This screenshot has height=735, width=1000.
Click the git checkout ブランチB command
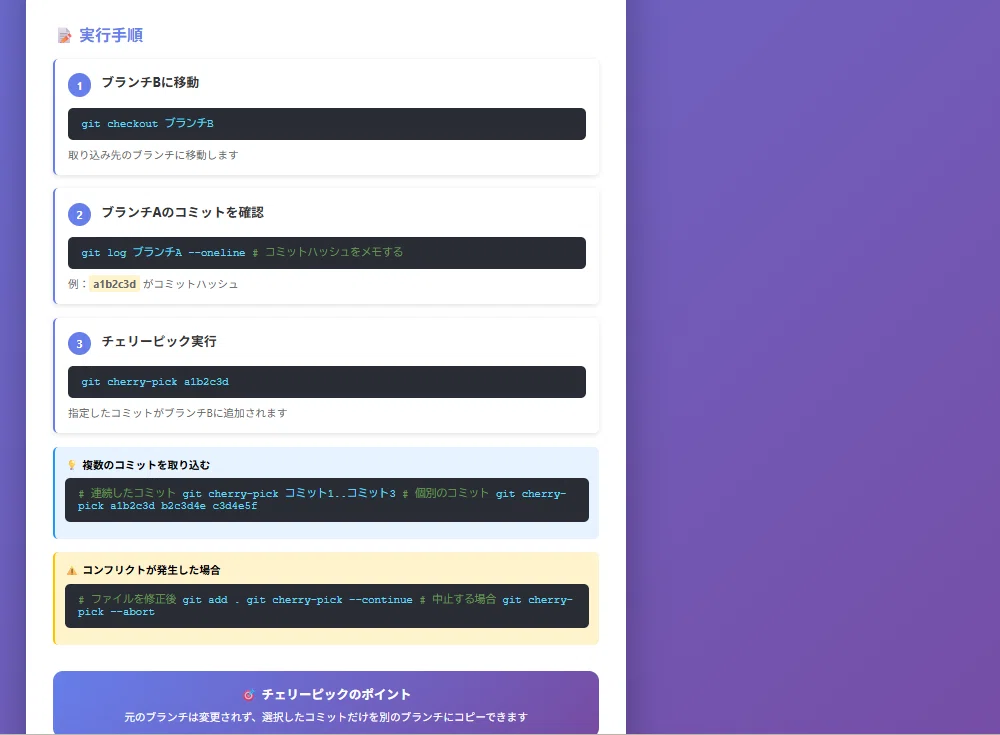147,124
